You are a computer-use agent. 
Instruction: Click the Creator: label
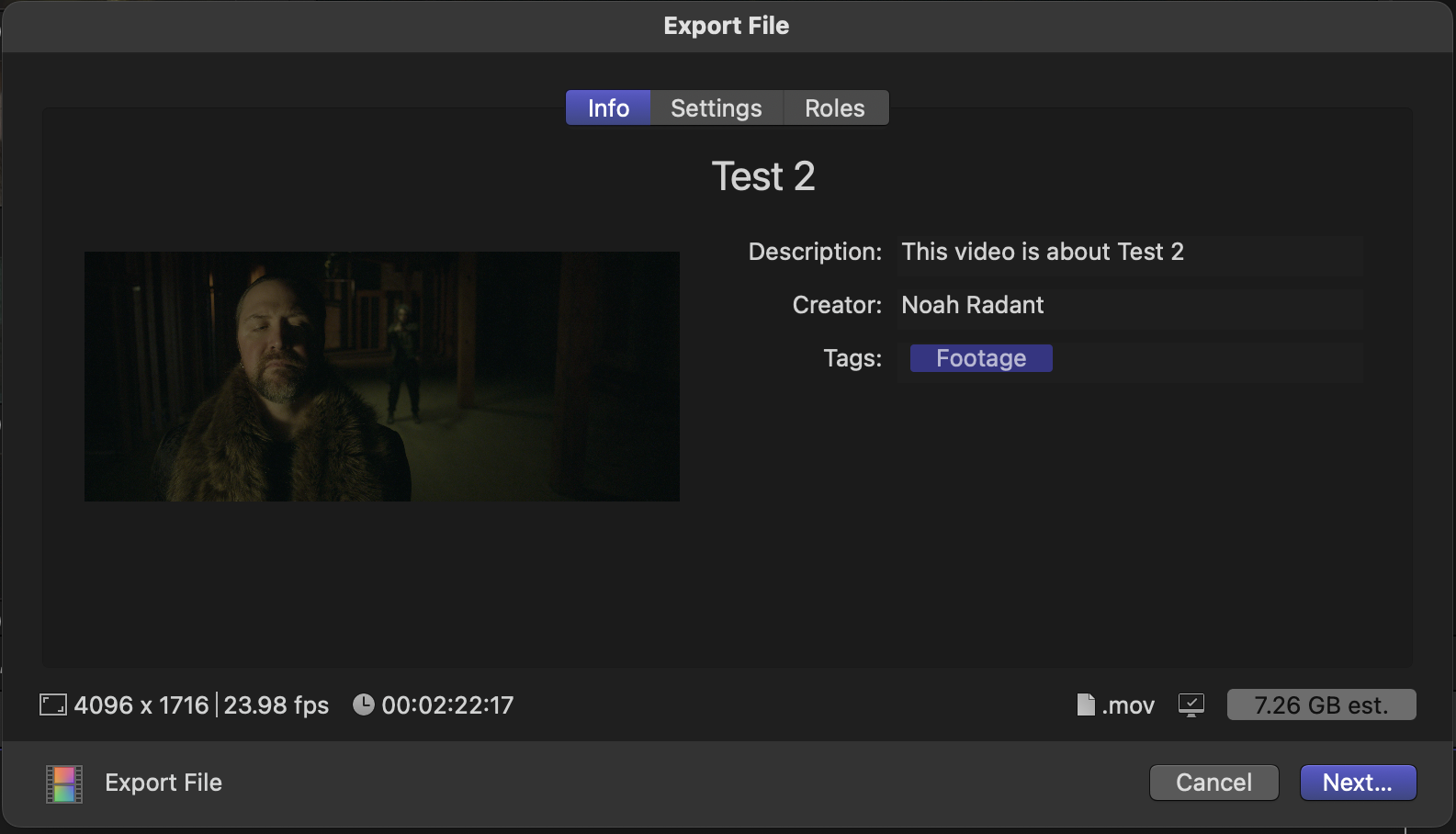pos(837,305)
